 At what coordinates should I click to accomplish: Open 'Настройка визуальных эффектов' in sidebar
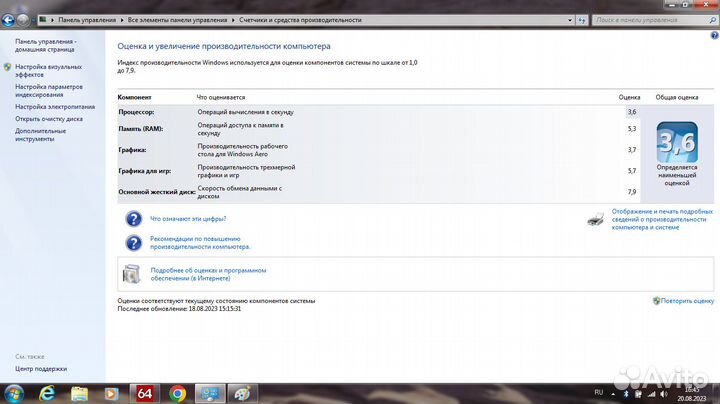point(48,70)
